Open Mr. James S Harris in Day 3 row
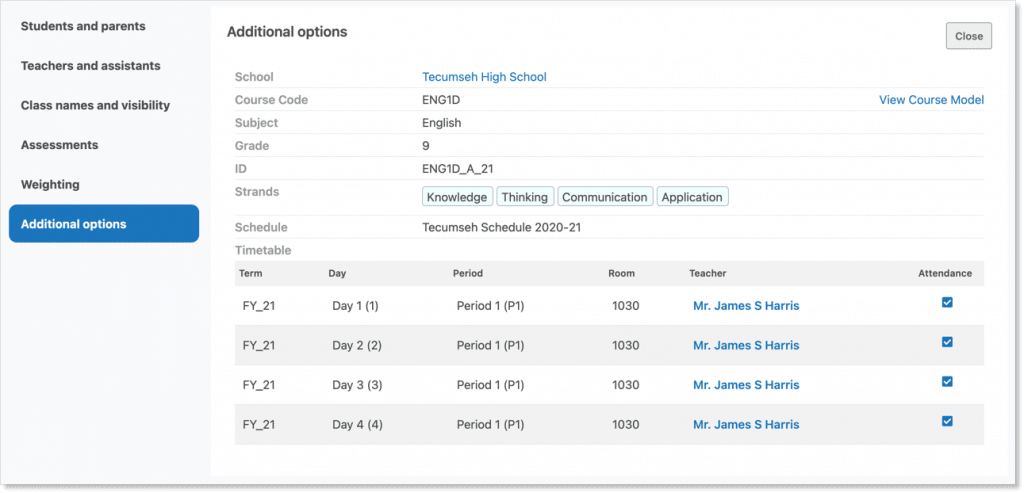This screenshot has width=1024, height=493. (x=746, y=385)
